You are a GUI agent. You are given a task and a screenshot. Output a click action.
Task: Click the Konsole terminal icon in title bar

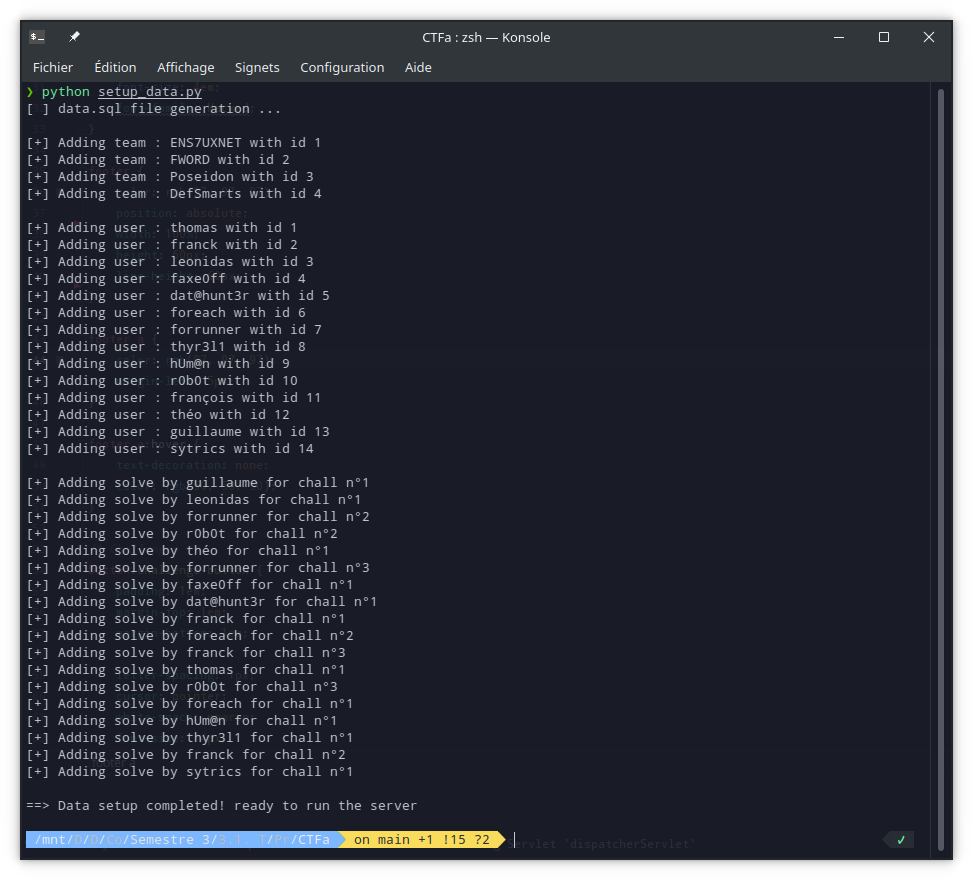37,37
